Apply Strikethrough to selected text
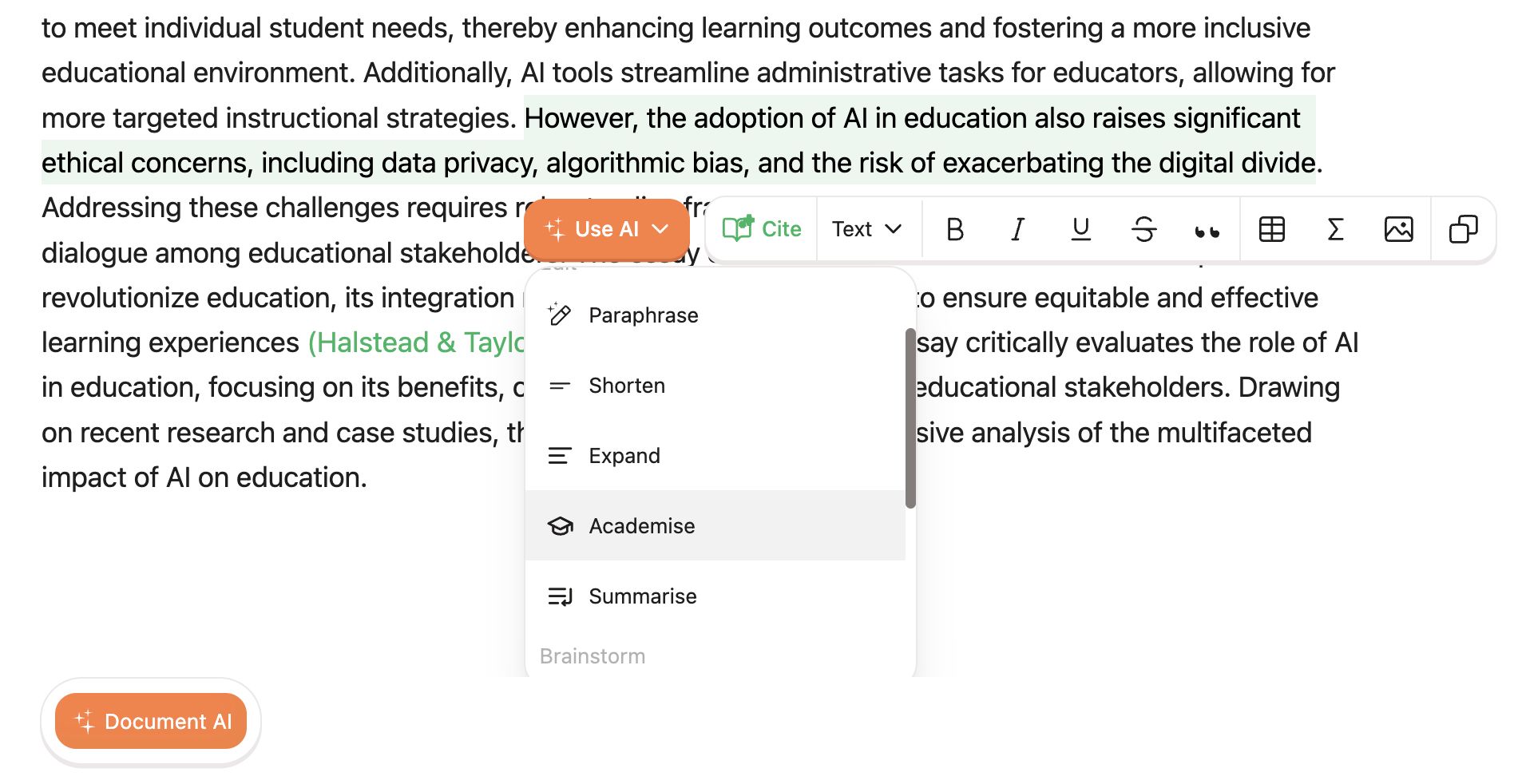 pos(1143,230)
